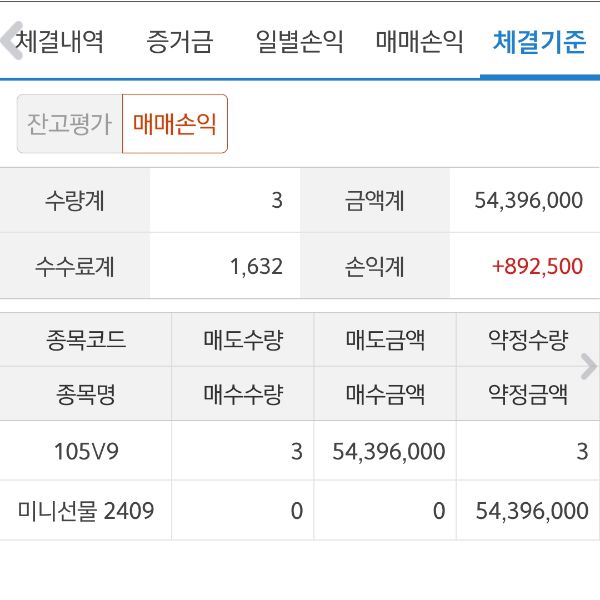Click the 종목코드 column header

point(86,340)
